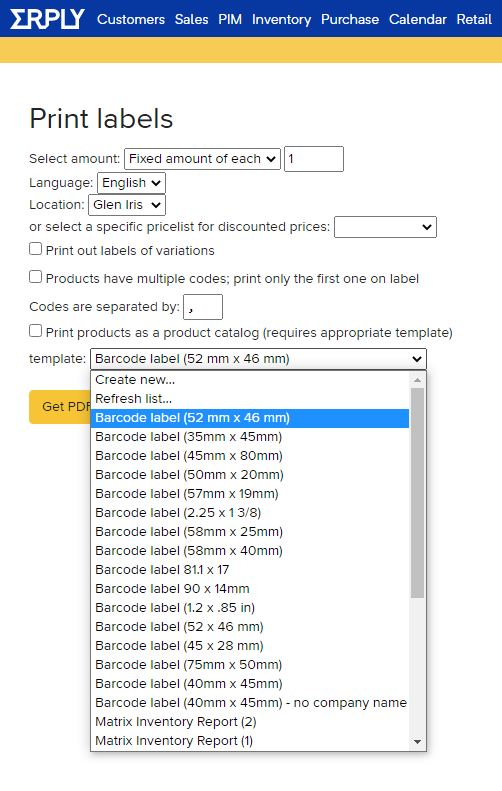Viewport: 502px width, 791px height.
Task: Open the Language dropdown showing English
Action: point(131,183)
